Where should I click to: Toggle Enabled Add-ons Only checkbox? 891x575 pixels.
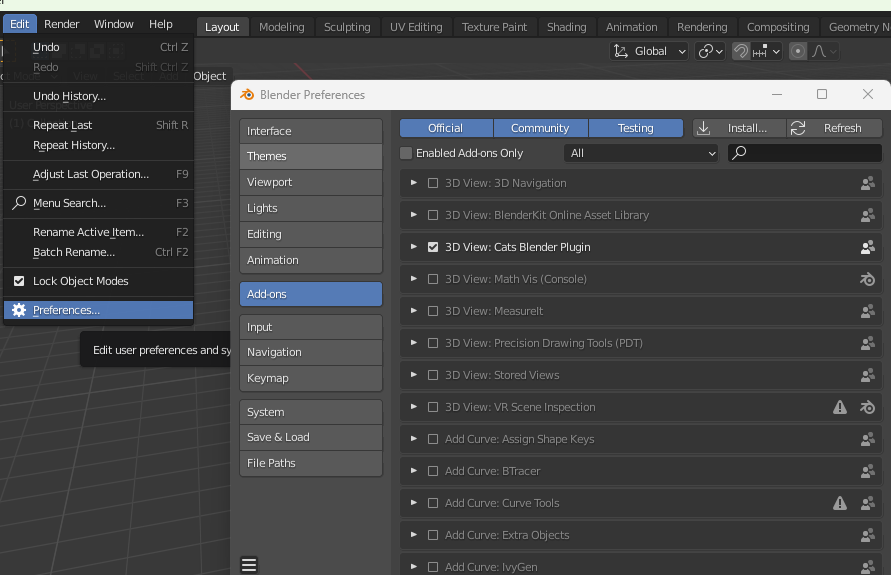point(406,153)
